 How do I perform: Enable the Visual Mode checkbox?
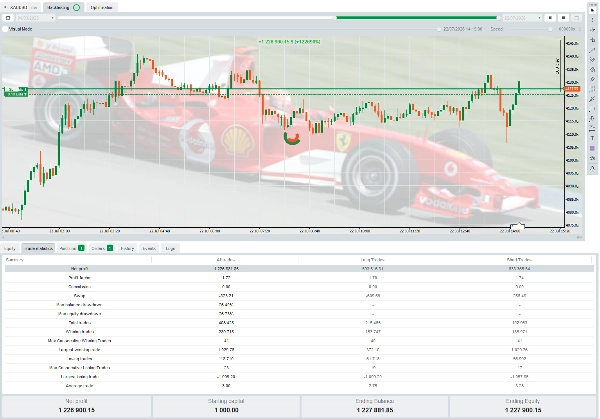5,29
